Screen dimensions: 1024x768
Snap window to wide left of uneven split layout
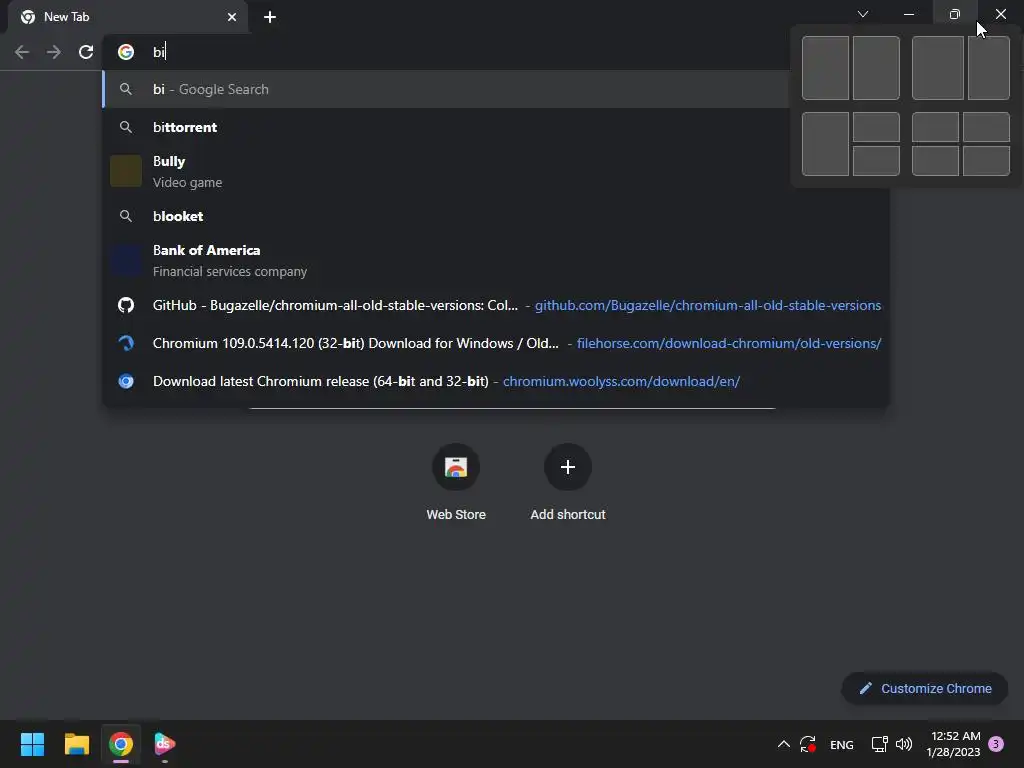938,68
